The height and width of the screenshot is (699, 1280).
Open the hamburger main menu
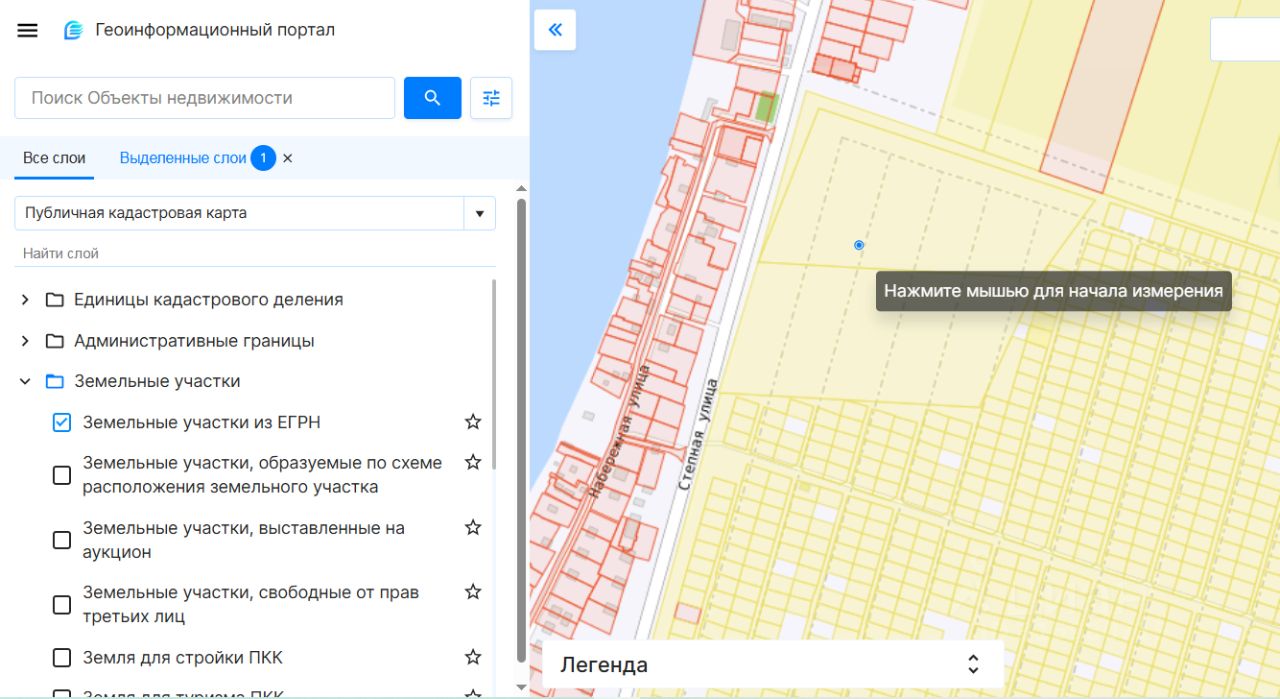tap(28, 30)
